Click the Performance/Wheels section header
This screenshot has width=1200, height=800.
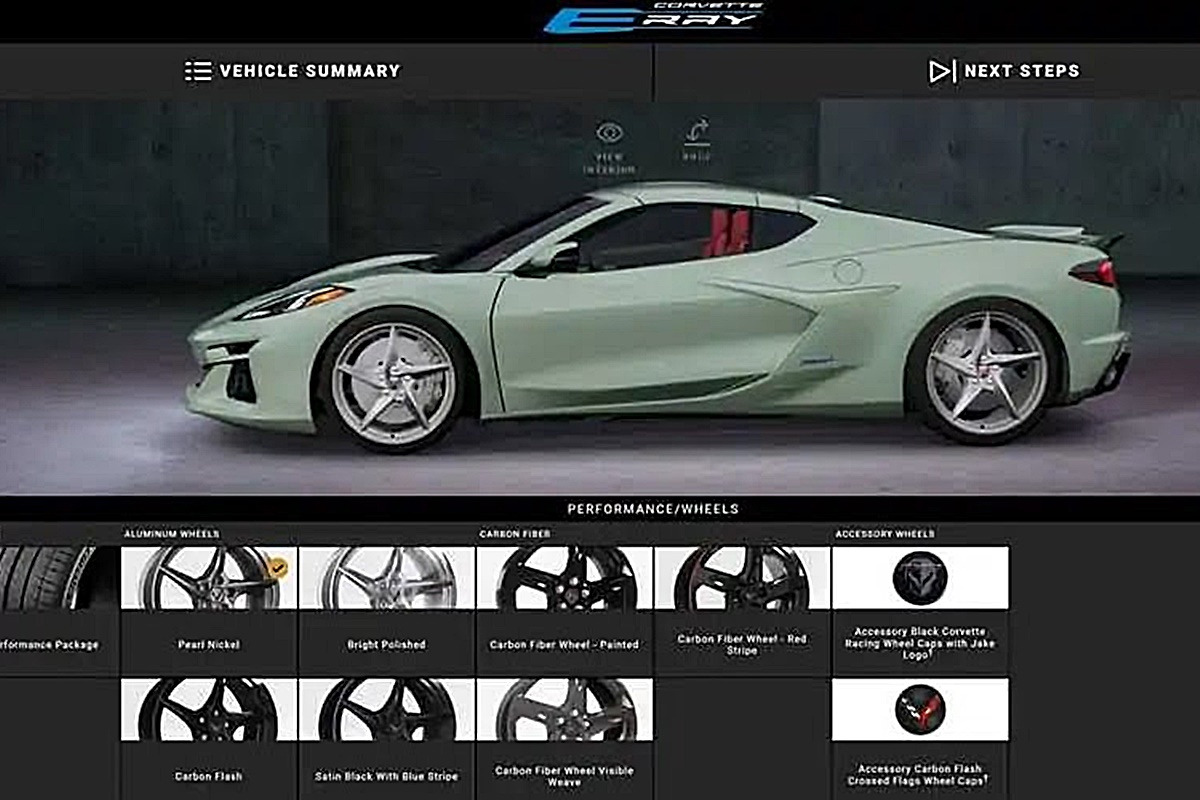tap(653, 509)
